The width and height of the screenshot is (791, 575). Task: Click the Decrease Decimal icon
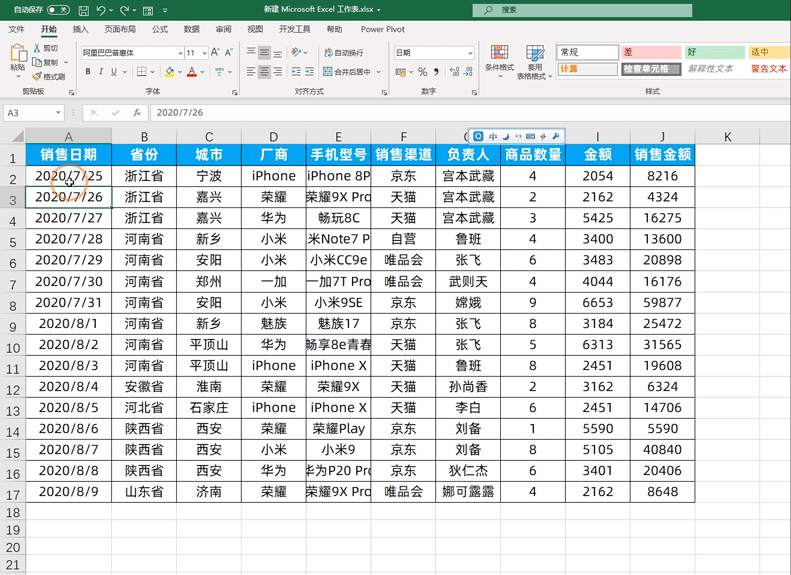coord(468,72)
